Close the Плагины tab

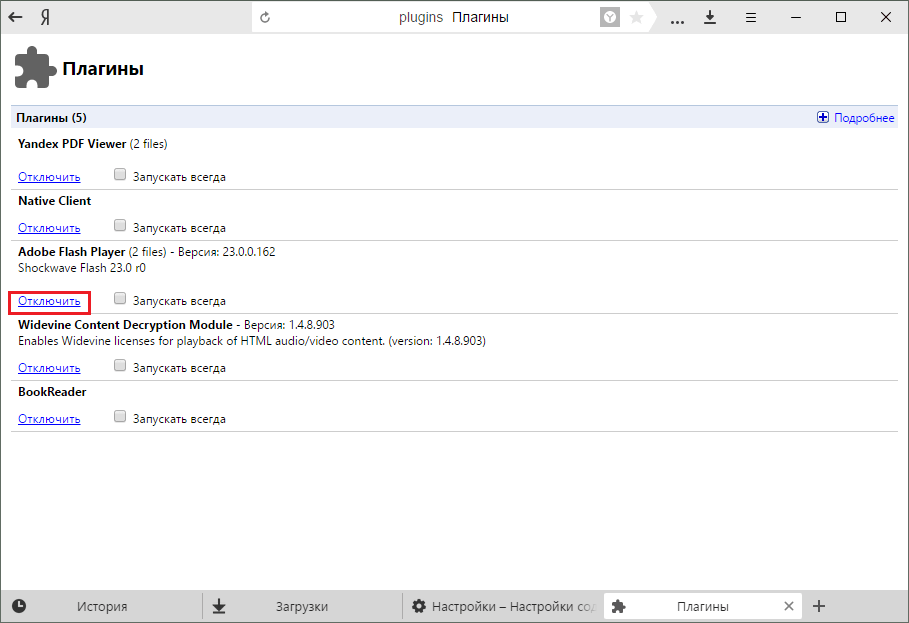click(788, 606)
